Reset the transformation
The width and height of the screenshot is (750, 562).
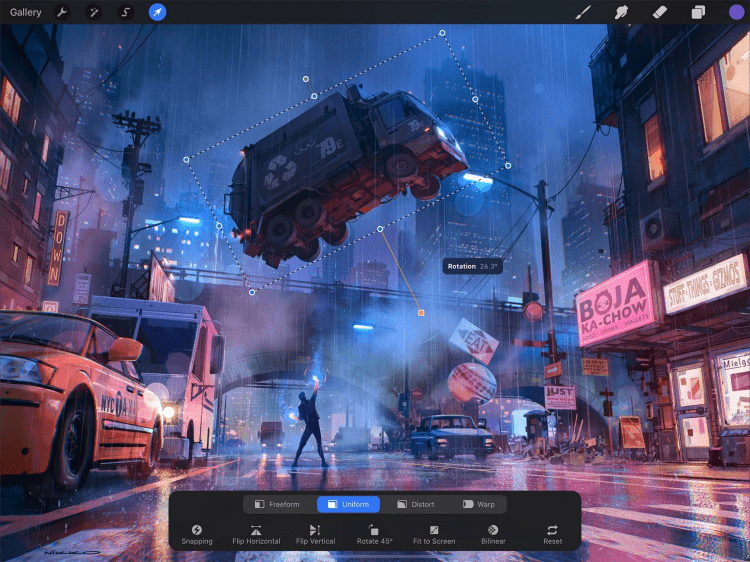coord(552,535)
